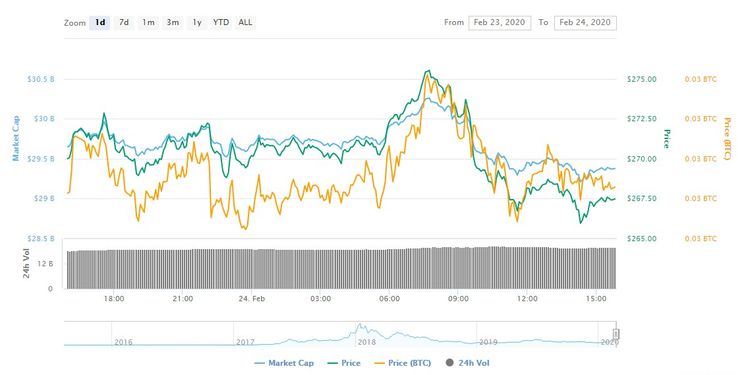Click the grey 24h Vol legend circle

click(x=449, y=364)
